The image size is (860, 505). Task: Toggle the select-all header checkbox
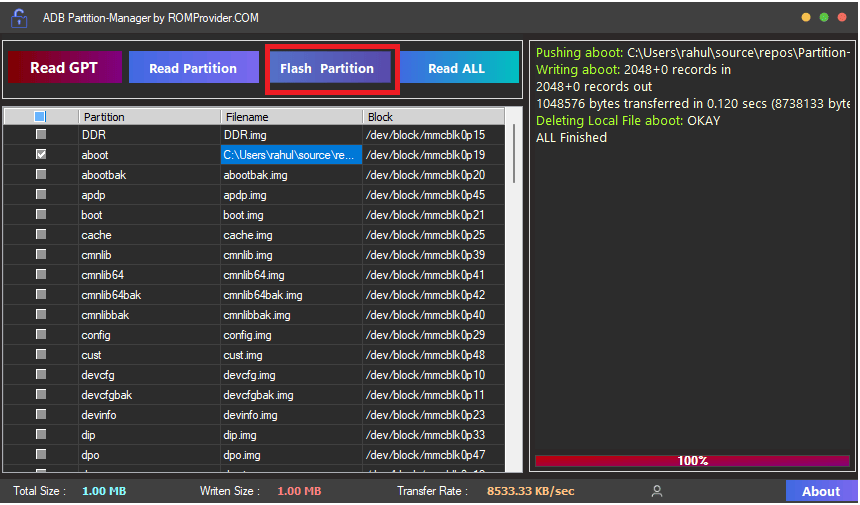(x=39, y=116)
